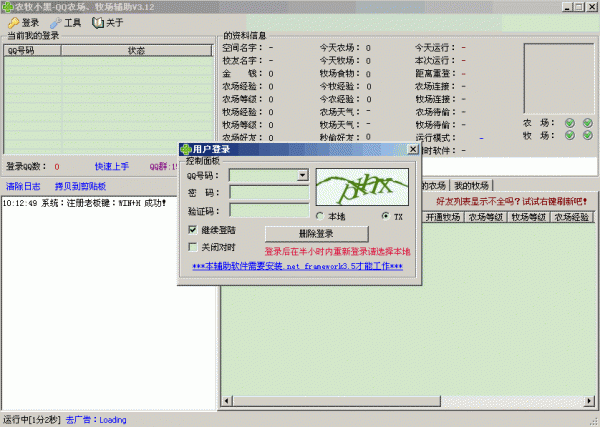The width and height of the screenshot is (600, 427).
Task: Click the red 登录后在半小时内重新登录 notice
Action: tap(338, 251)
